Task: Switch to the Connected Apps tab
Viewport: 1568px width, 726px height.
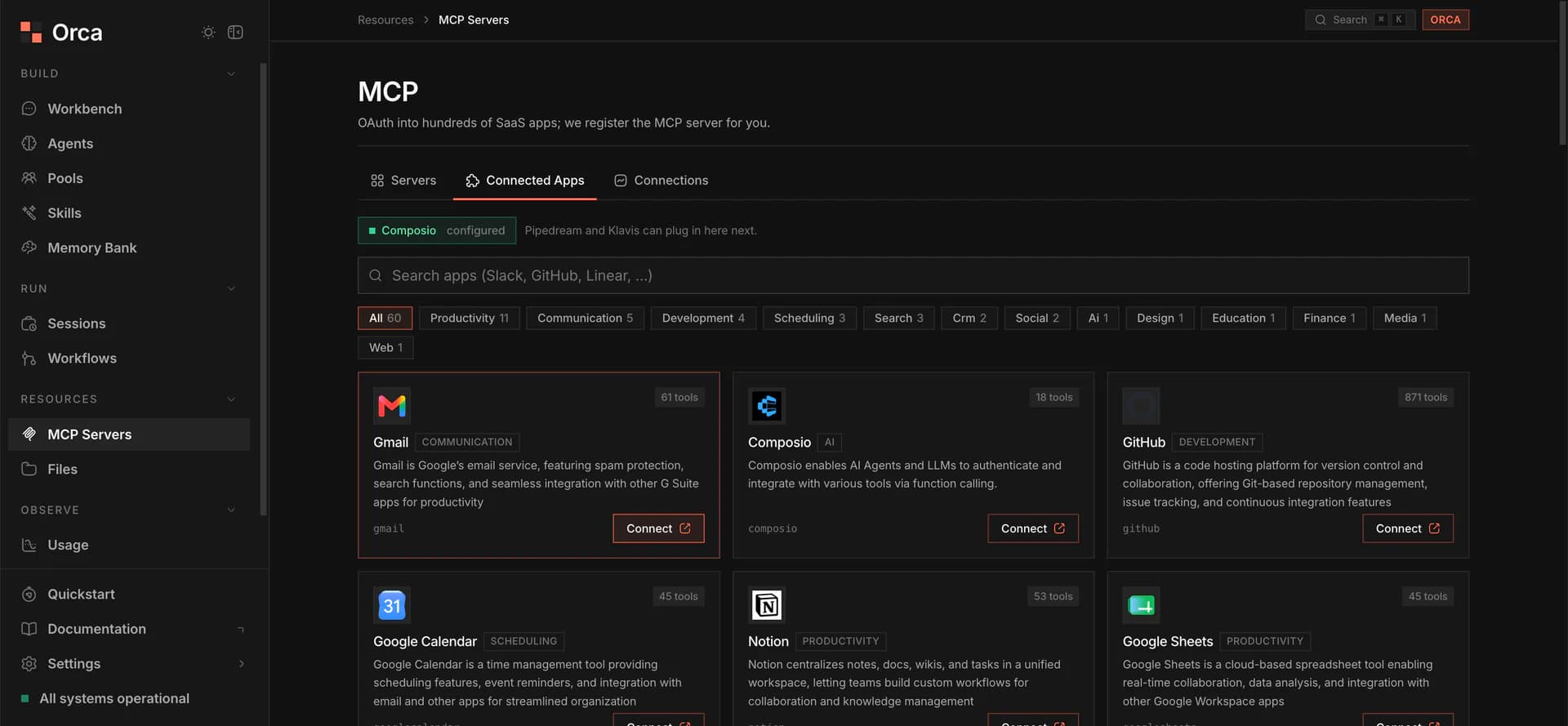Action: click(525, 180)
